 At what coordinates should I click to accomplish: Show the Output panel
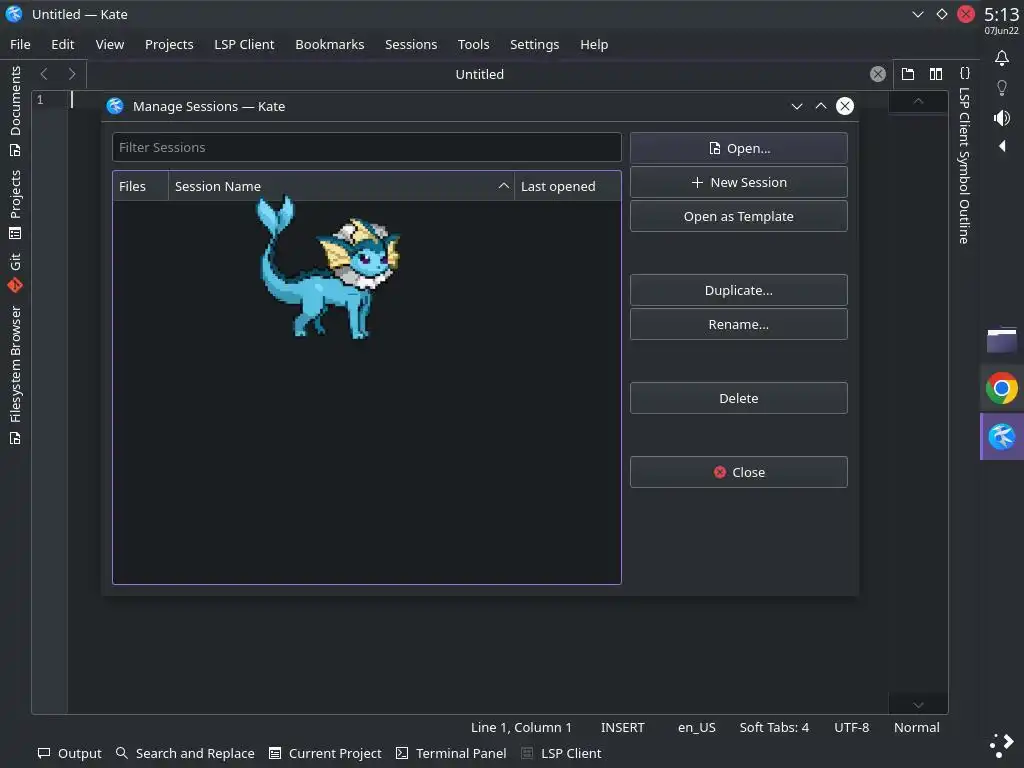coord(69,753)
